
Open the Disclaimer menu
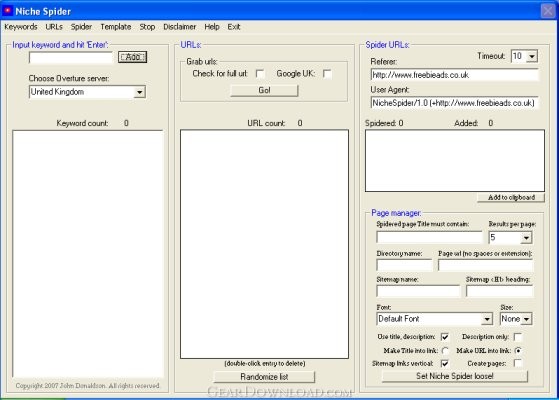pos(179,27)
